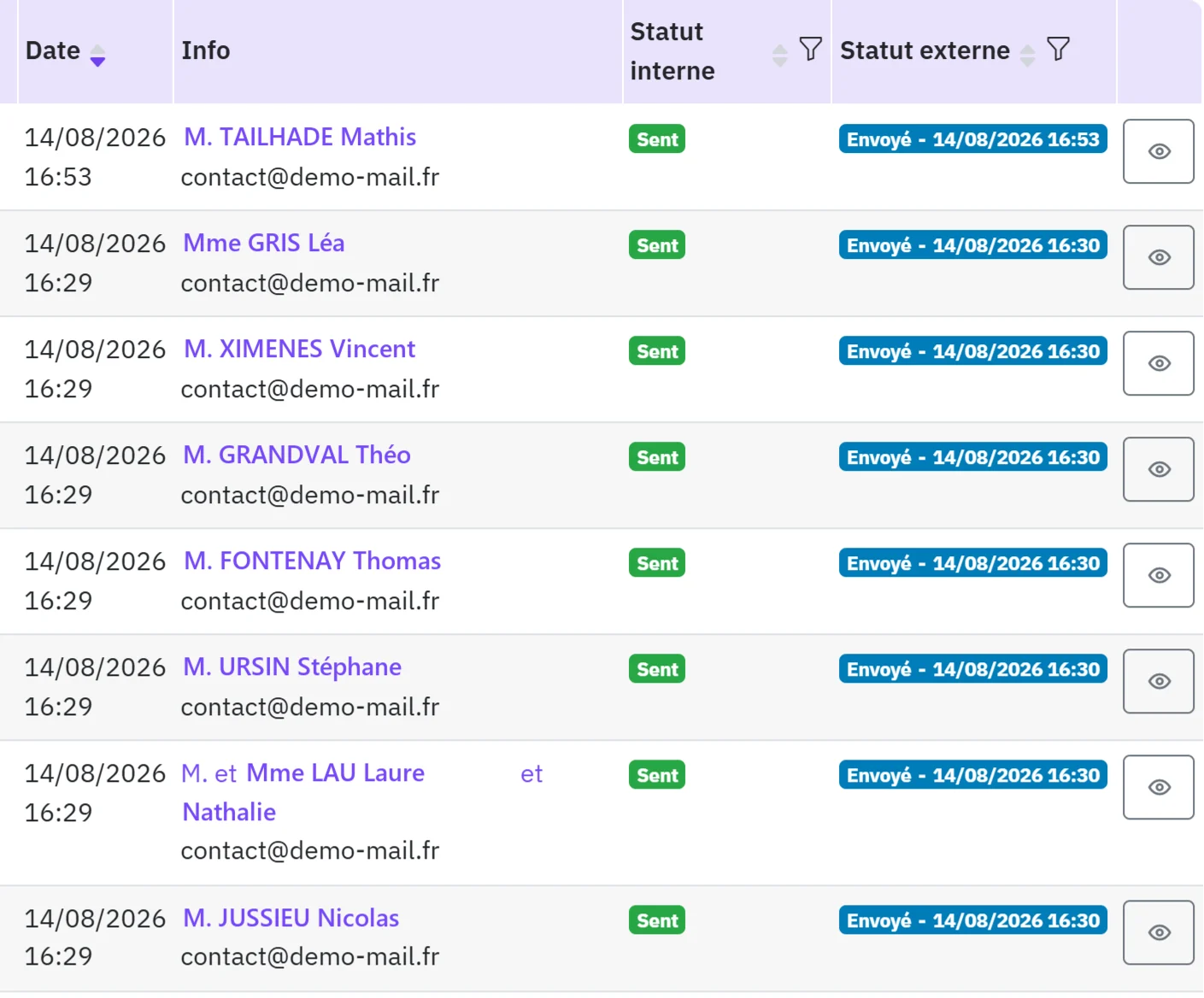Click Nathalie name link in LAU row

[x=229, y=812]
